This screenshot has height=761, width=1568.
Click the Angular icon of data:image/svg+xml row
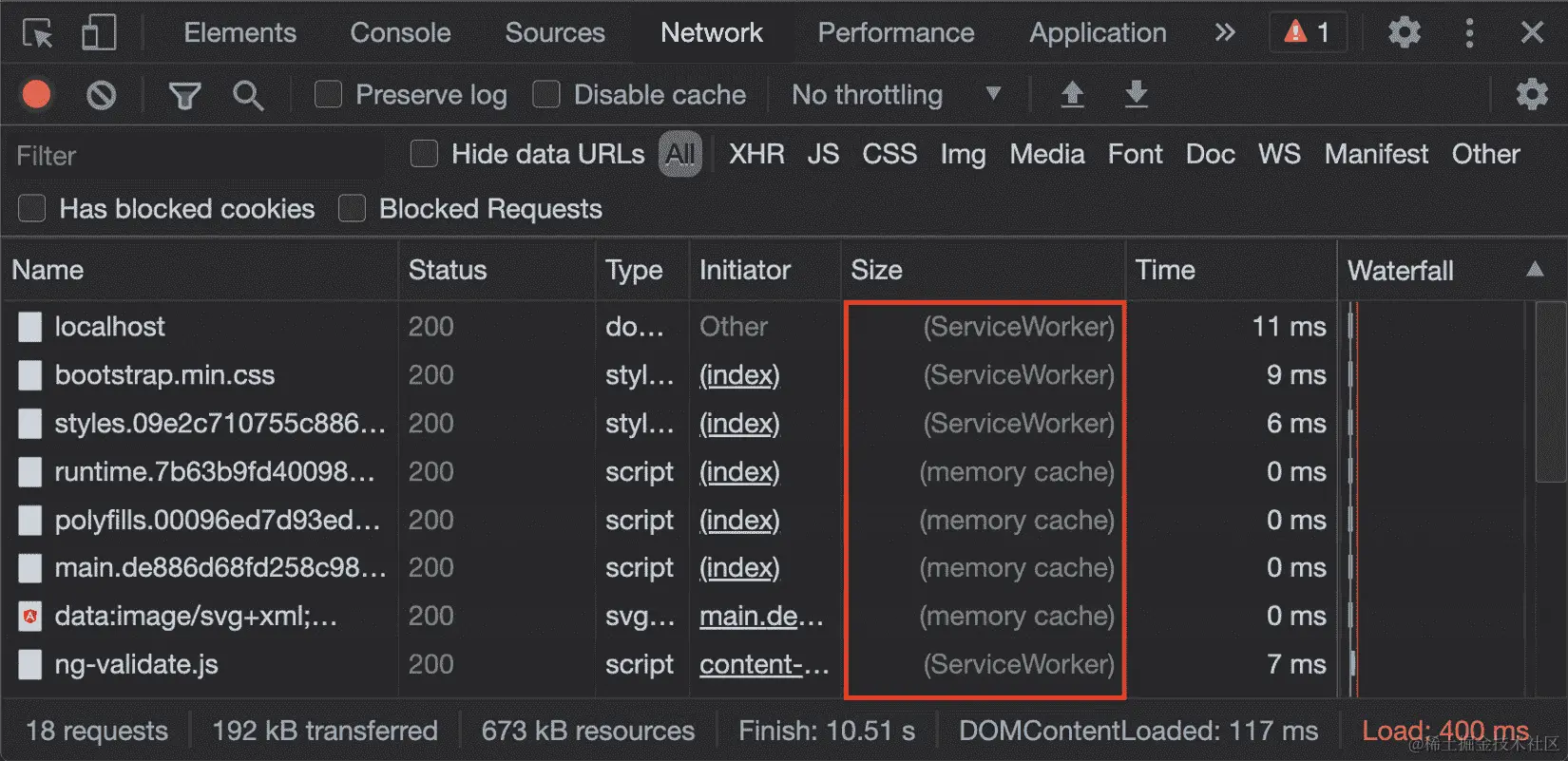coord(30,617)
